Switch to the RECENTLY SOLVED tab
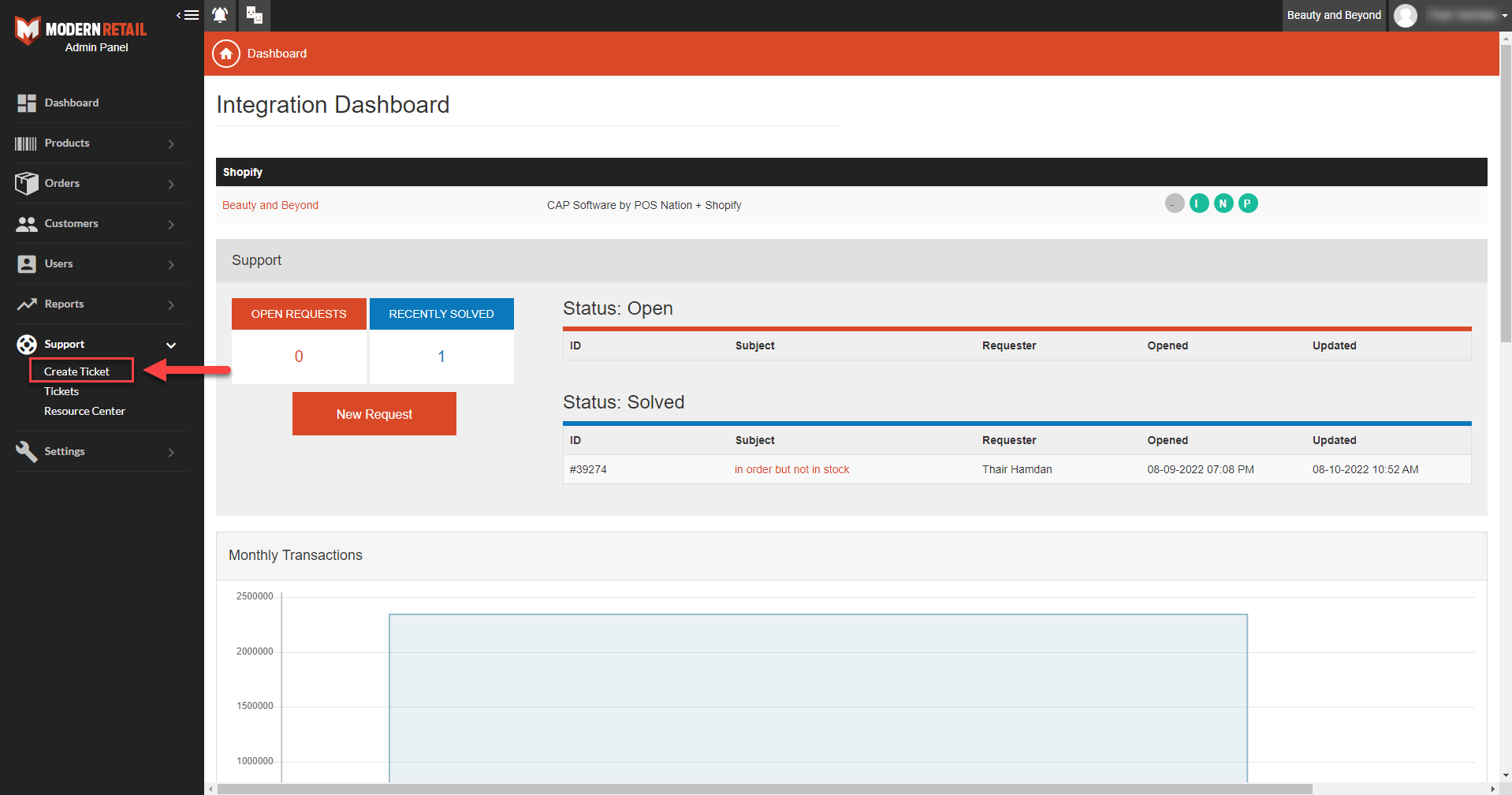1512x795 pixels. 441,313
